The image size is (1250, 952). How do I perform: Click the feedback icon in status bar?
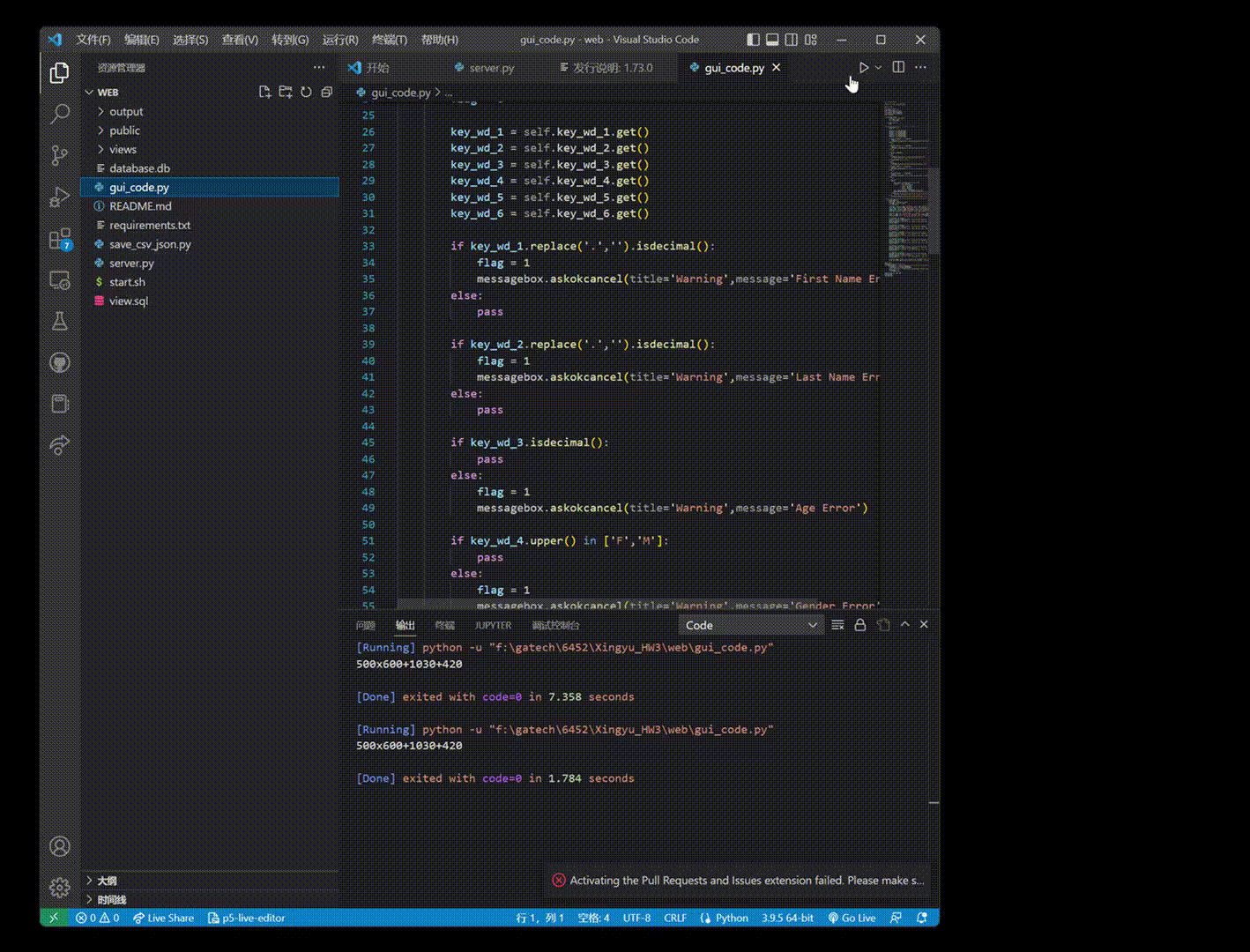896,918
